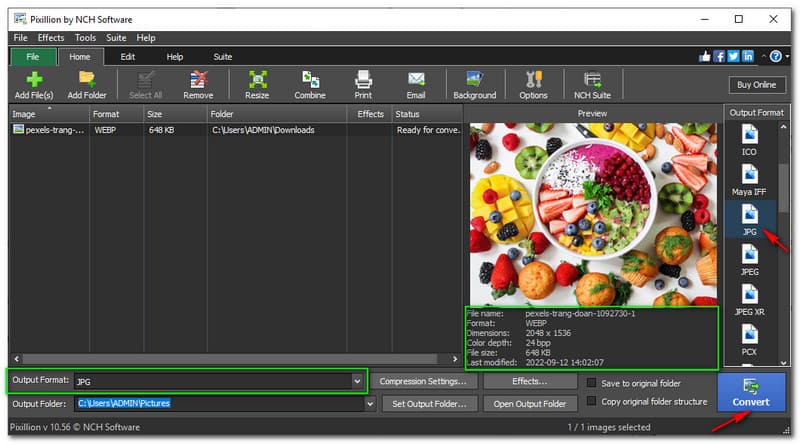Image resolution: width=800 pixels, height=444 pixels.
Task: Expand the help dropdown at top right
Action: [x=788, y=57]
